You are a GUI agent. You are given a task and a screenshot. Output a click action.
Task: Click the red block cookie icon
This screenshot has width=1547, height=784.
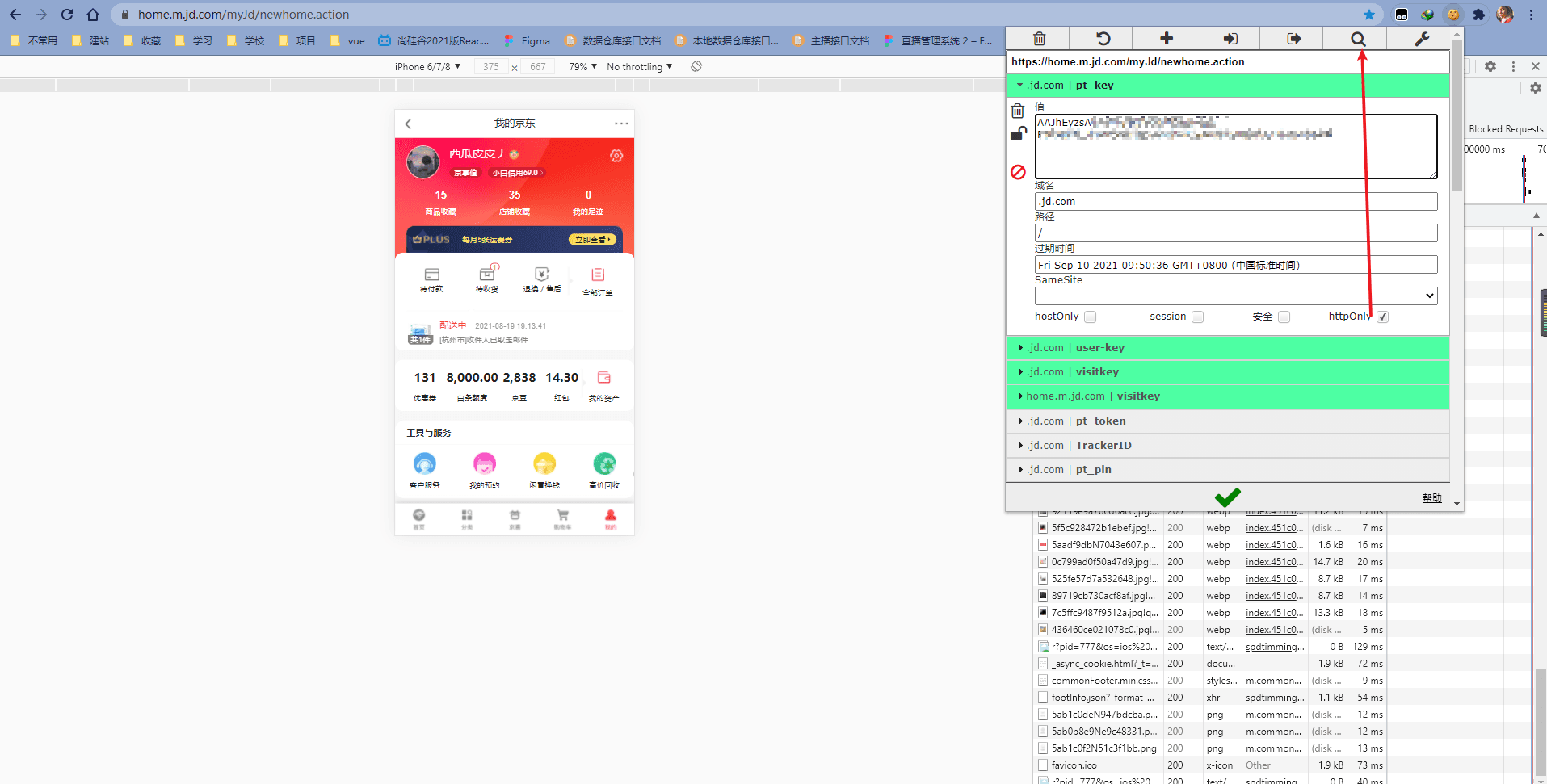pyautogui.click(x=1018, y=172)
